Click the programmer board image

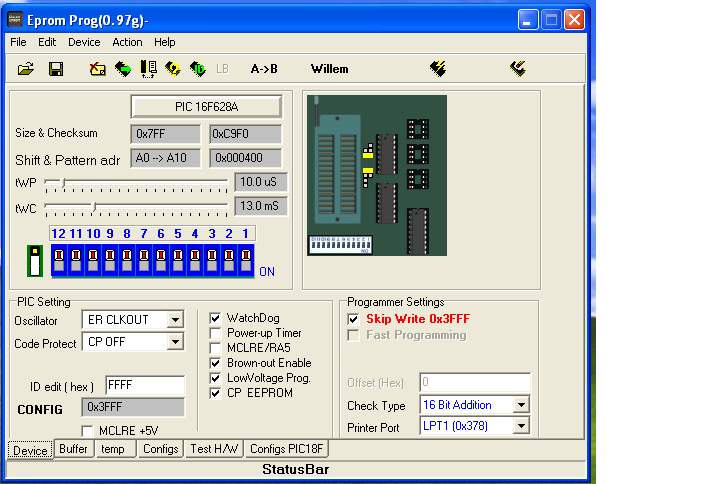[x=377, y=175]
